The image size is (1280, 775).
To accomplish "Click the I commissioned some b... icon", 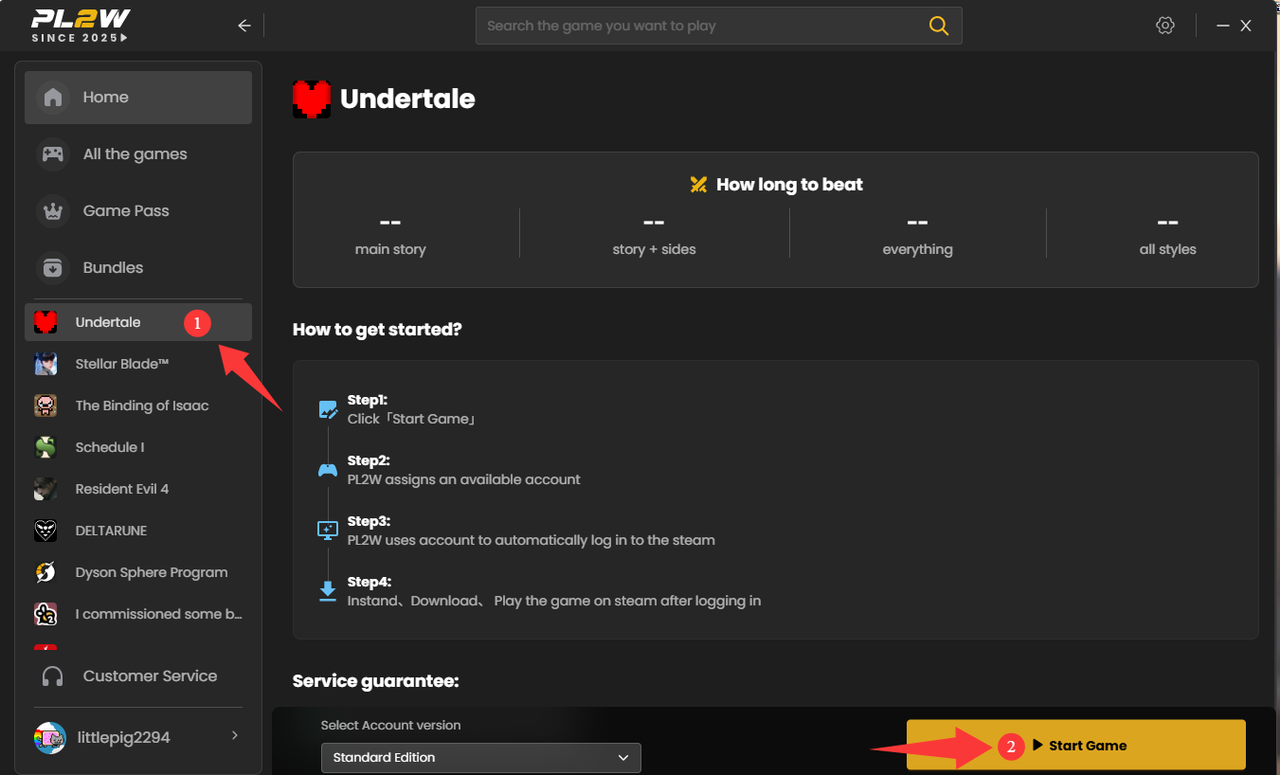I will tap(45, 614).
